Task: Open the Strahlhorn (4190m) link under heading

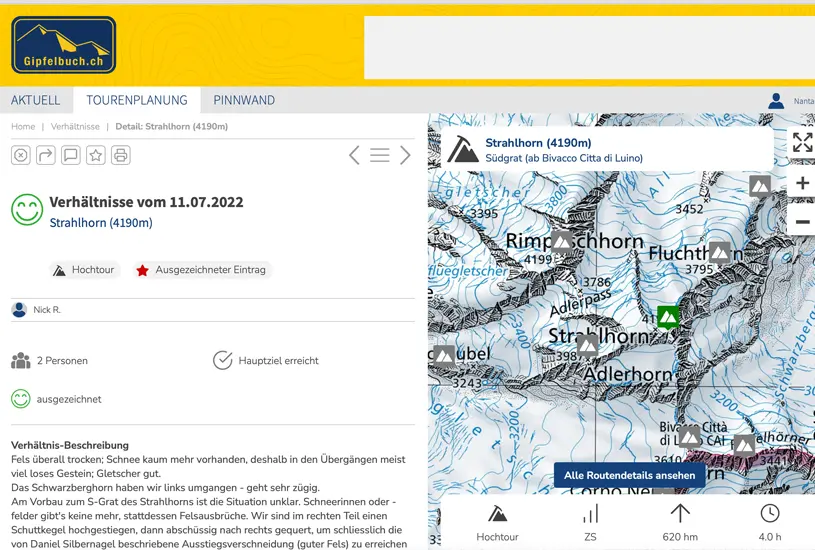Action: click(101, 223)
